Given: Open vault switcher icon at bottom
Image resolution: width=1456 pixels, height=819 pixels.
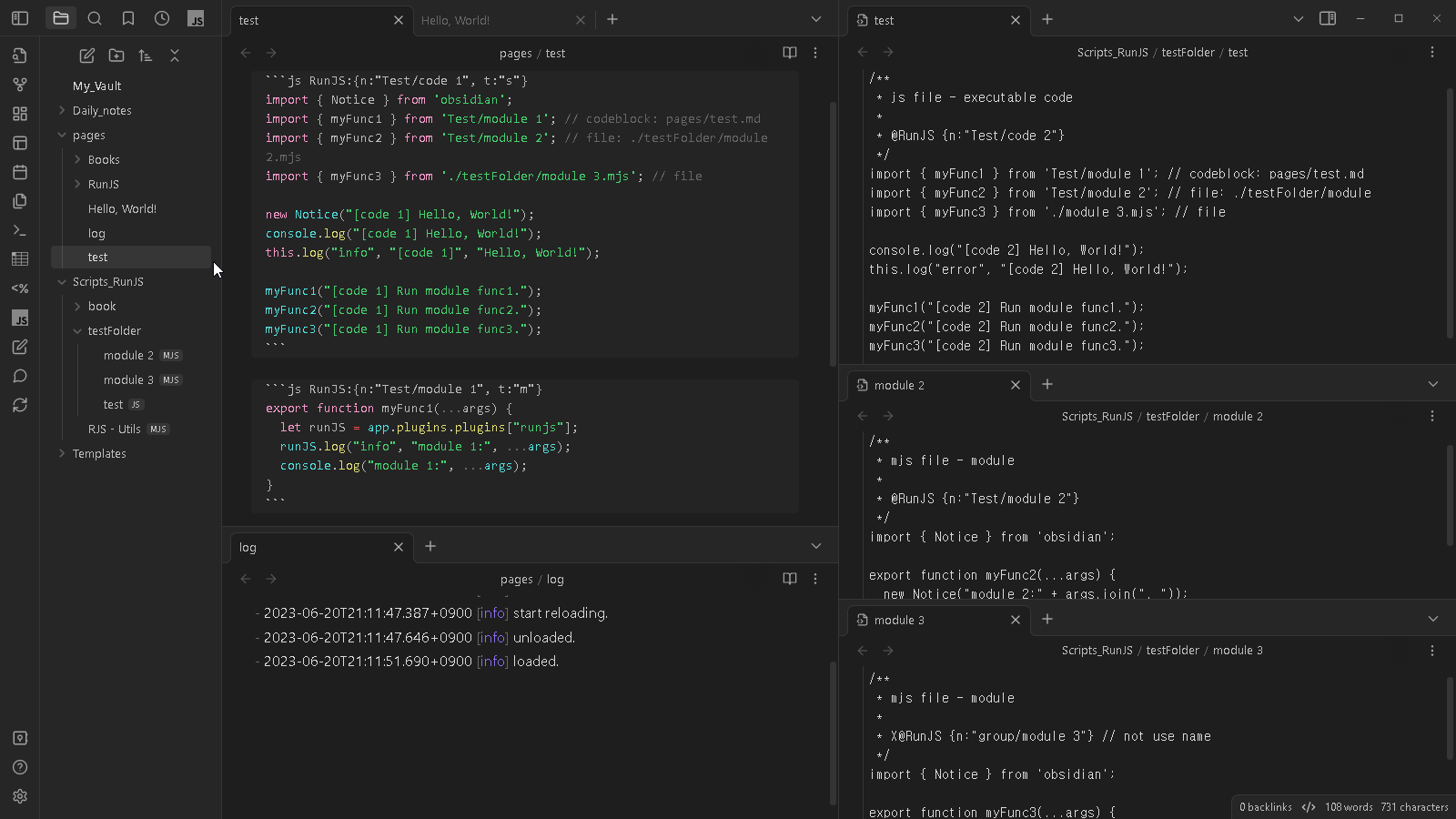Looking at the screenshot, I should pos(20,738).
